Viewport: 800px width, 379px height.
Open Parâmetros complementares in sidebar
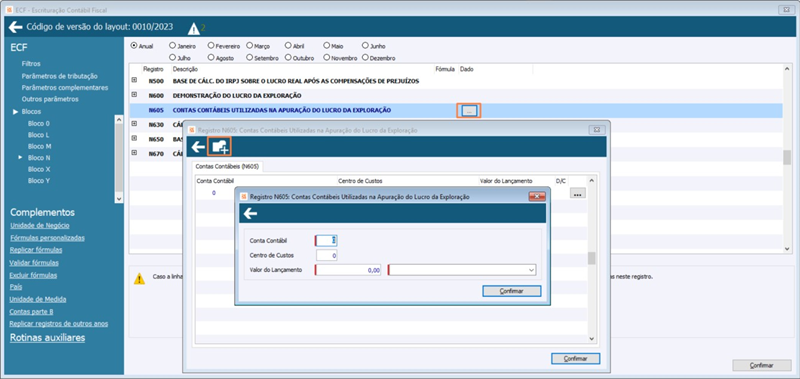(65, 87)
